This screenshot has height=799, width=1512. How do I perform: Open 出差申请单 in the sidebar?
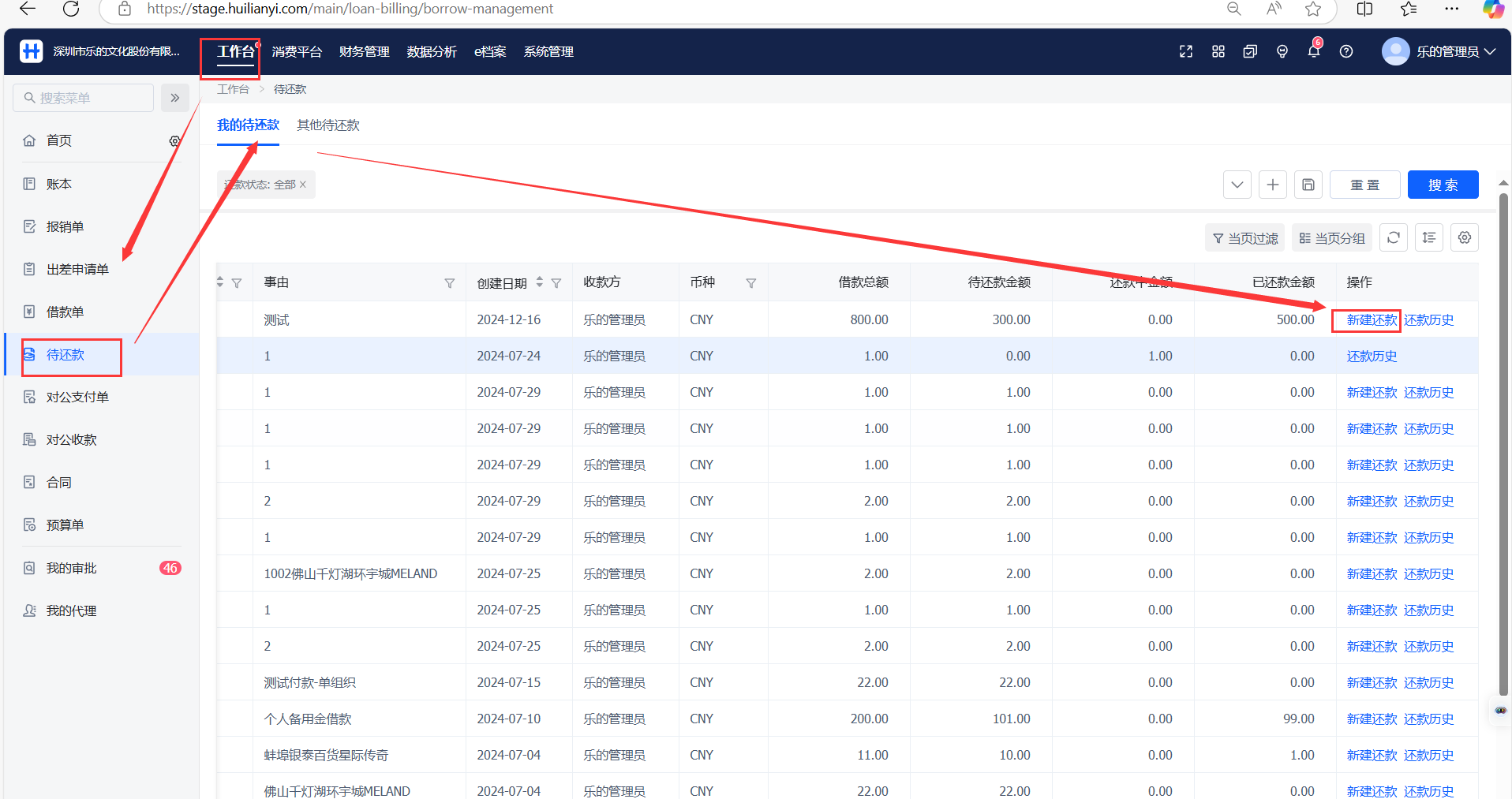tap(77, 269)
